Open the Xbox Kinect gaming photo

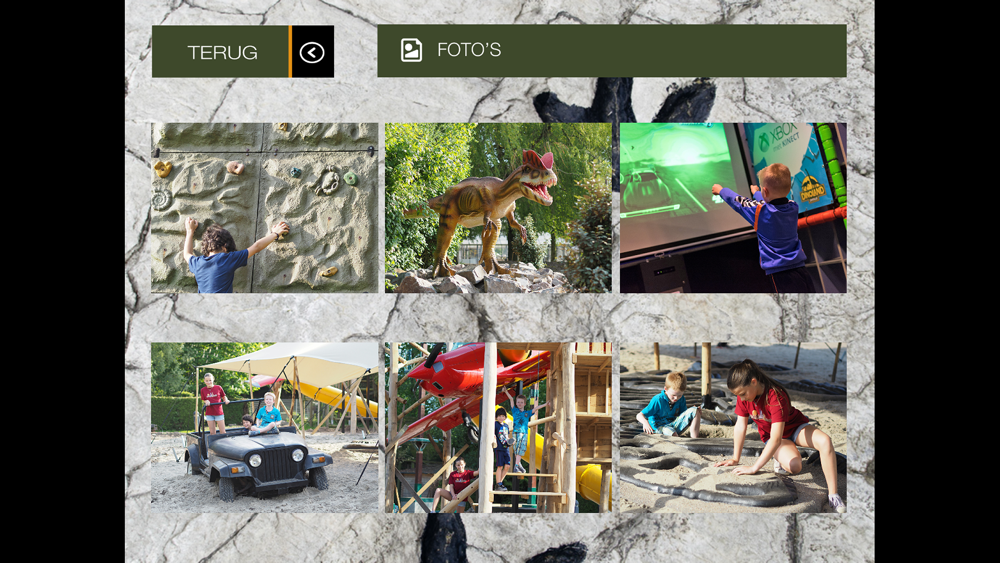[733, 208]
